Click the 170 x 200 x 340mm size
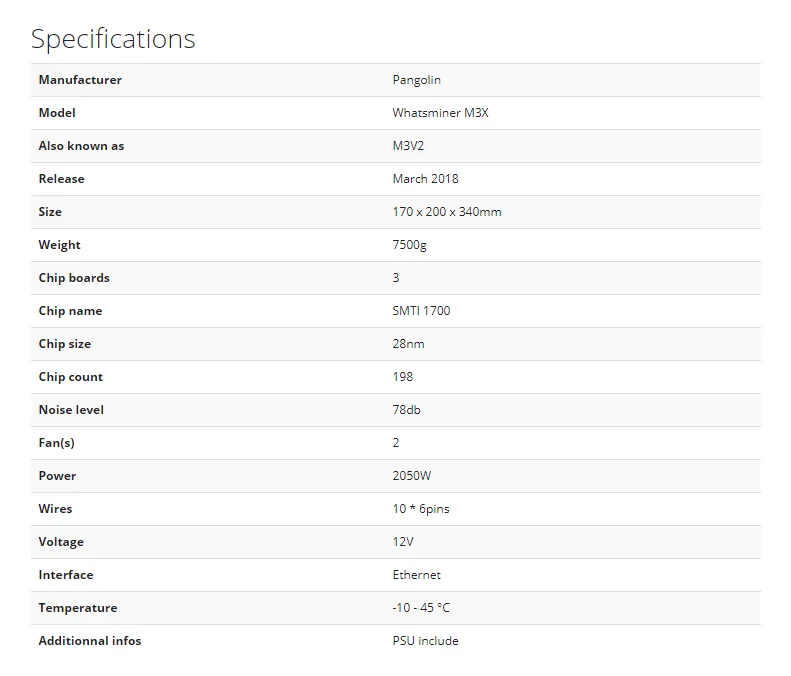The width and height of the screenshot is (791, 676). 447,212
